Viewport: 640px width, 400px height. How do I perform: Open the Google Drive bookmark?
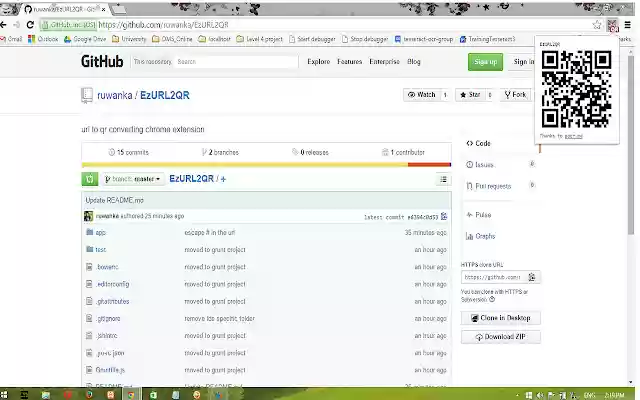tap(85, 39)
